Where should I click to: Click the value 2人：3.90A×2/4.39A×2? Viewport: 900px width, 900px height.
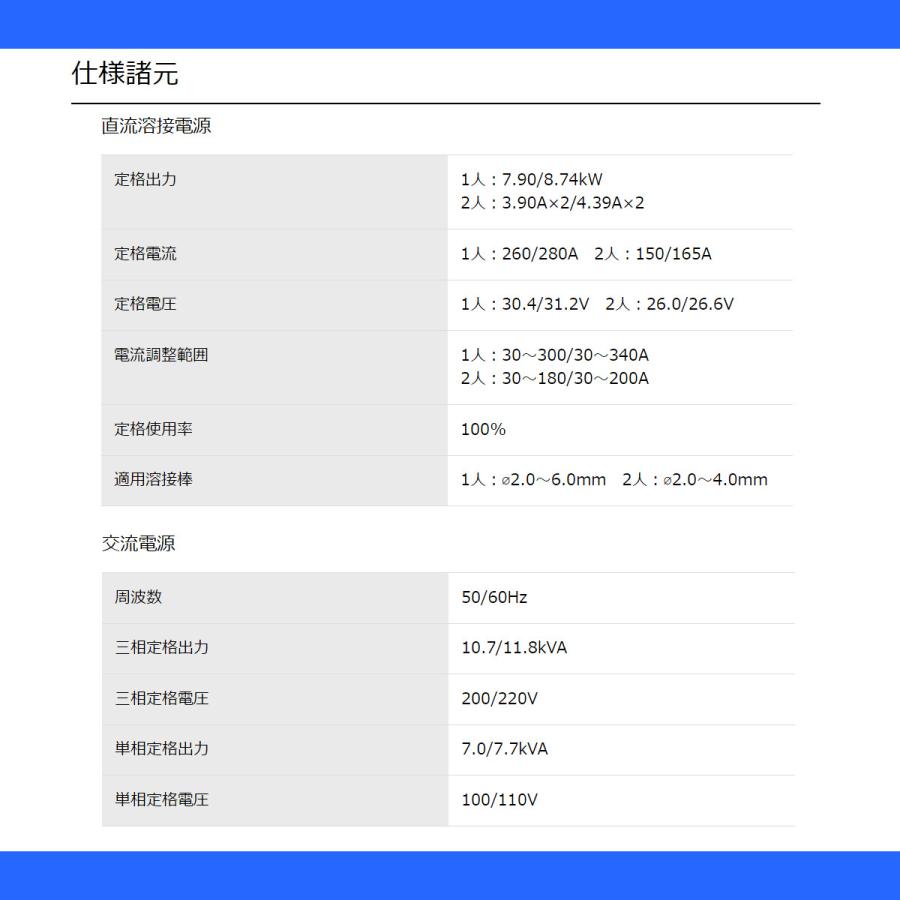[552, 203]
